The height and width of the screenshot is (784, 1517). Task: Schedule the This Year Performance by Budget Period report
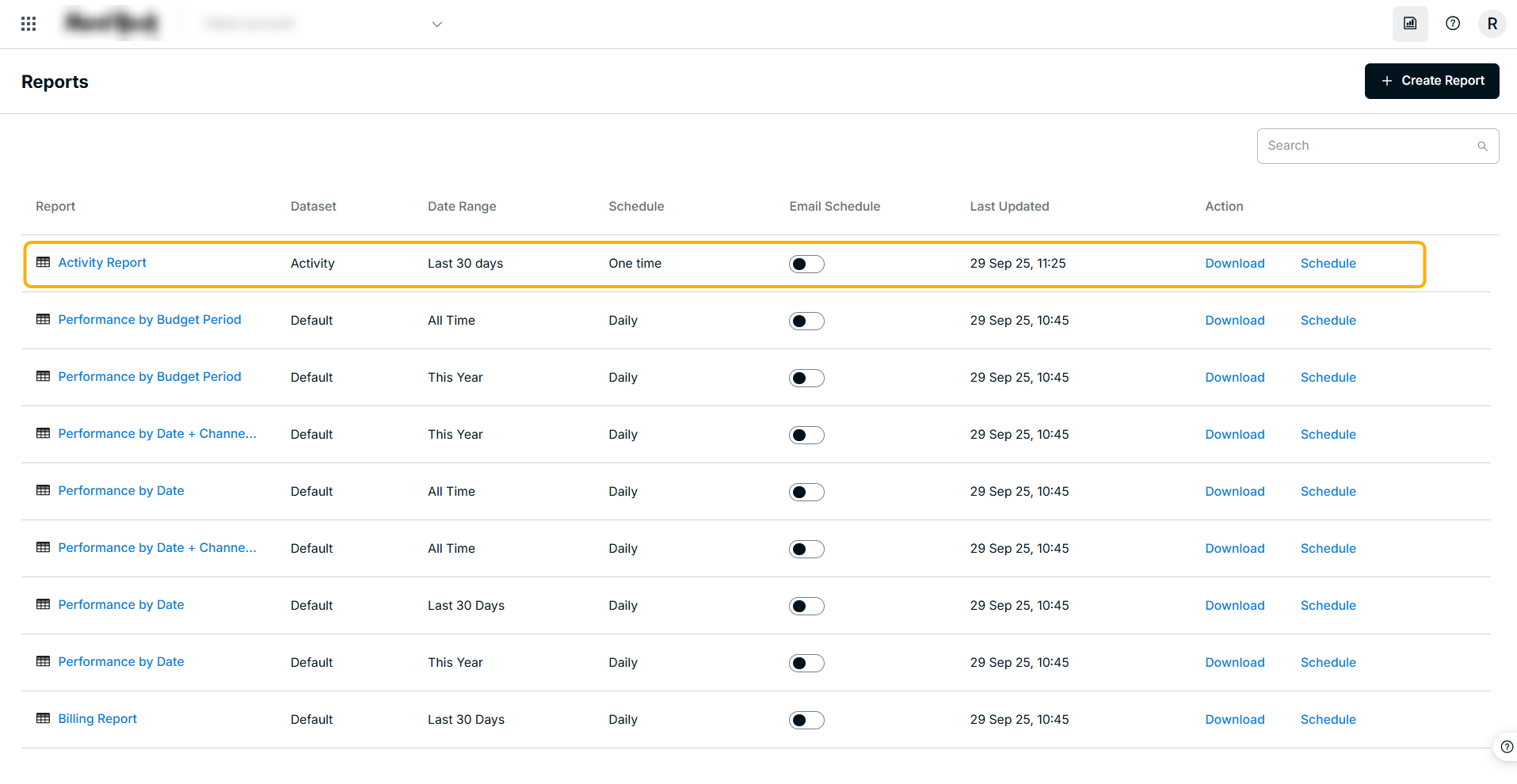pyautogui.click(x=1328, y=378)
